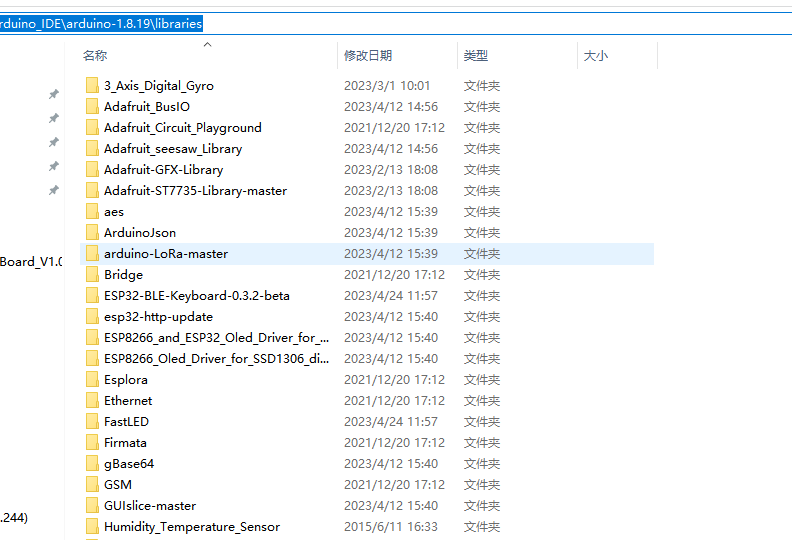Select the ESP32-BLE-Keyboard-0.3.2-beta folder name

[197, 296]
